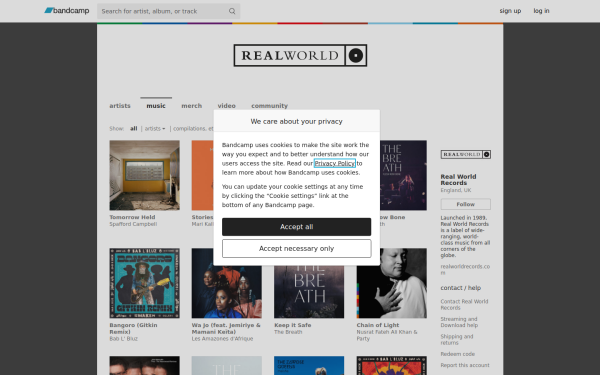Follow the Privacy Policy link

(334, 163)
